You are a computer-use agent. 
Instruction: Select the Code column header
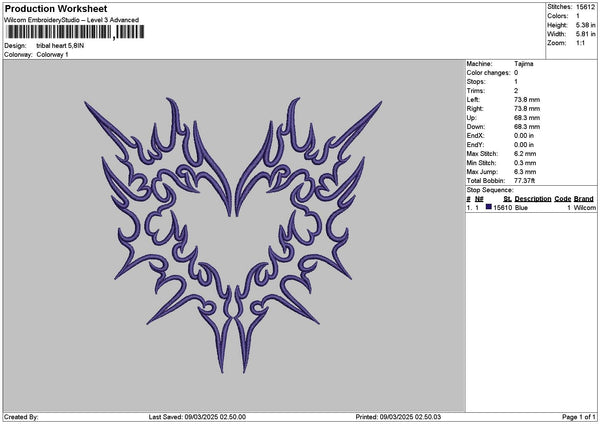(563, 199)
